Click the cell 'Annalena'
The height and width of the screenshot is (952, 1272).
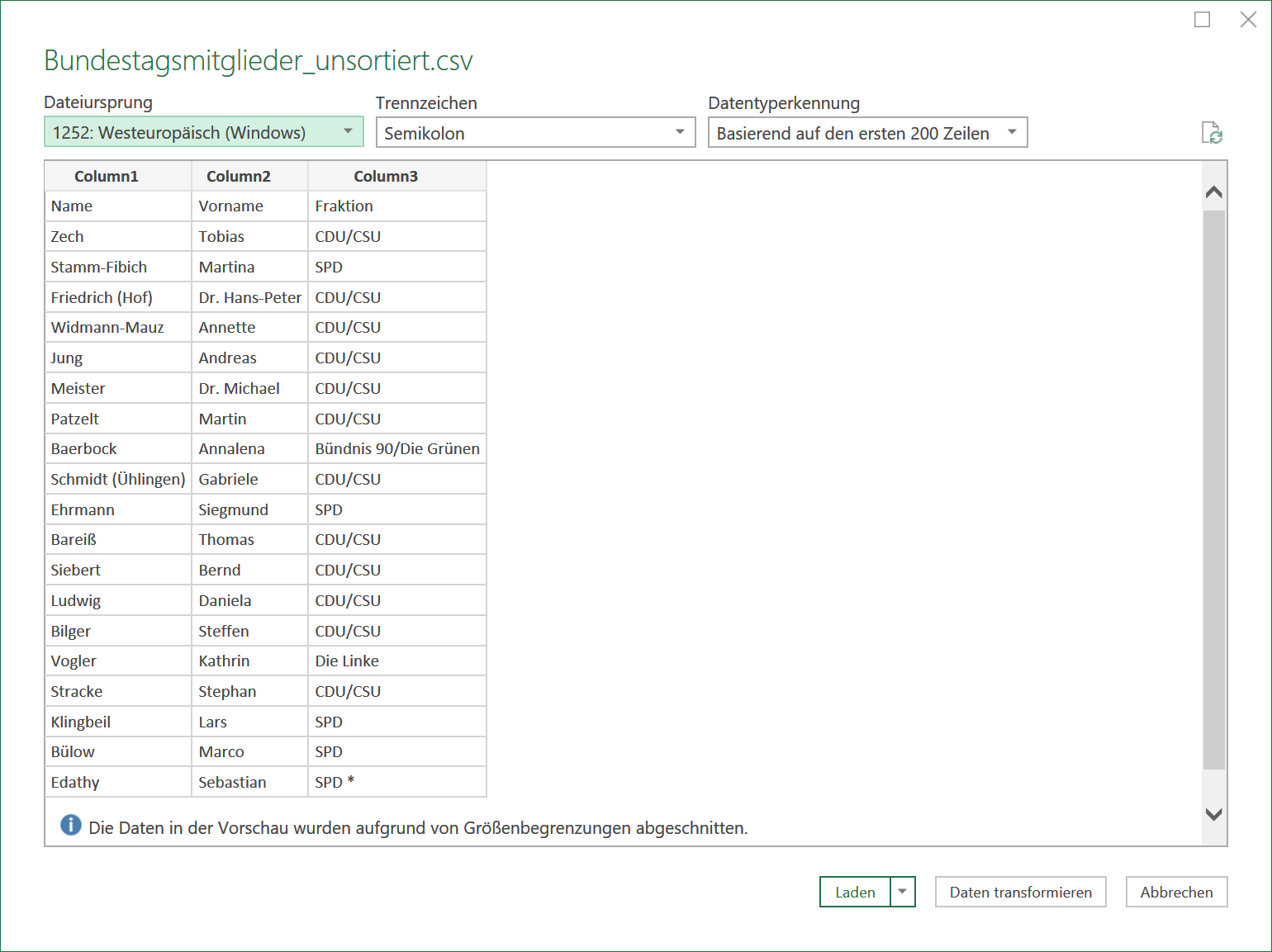tap(249, 448)
